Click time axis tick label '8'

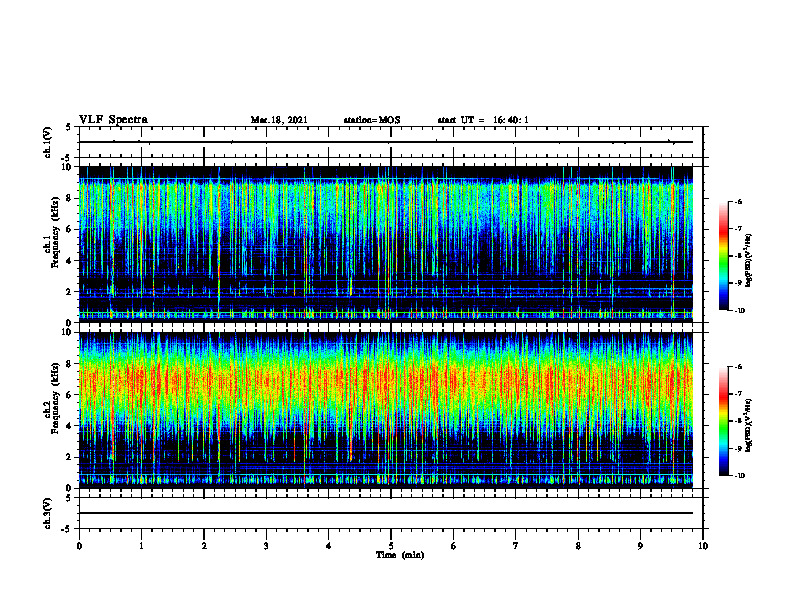coord(578,546)
